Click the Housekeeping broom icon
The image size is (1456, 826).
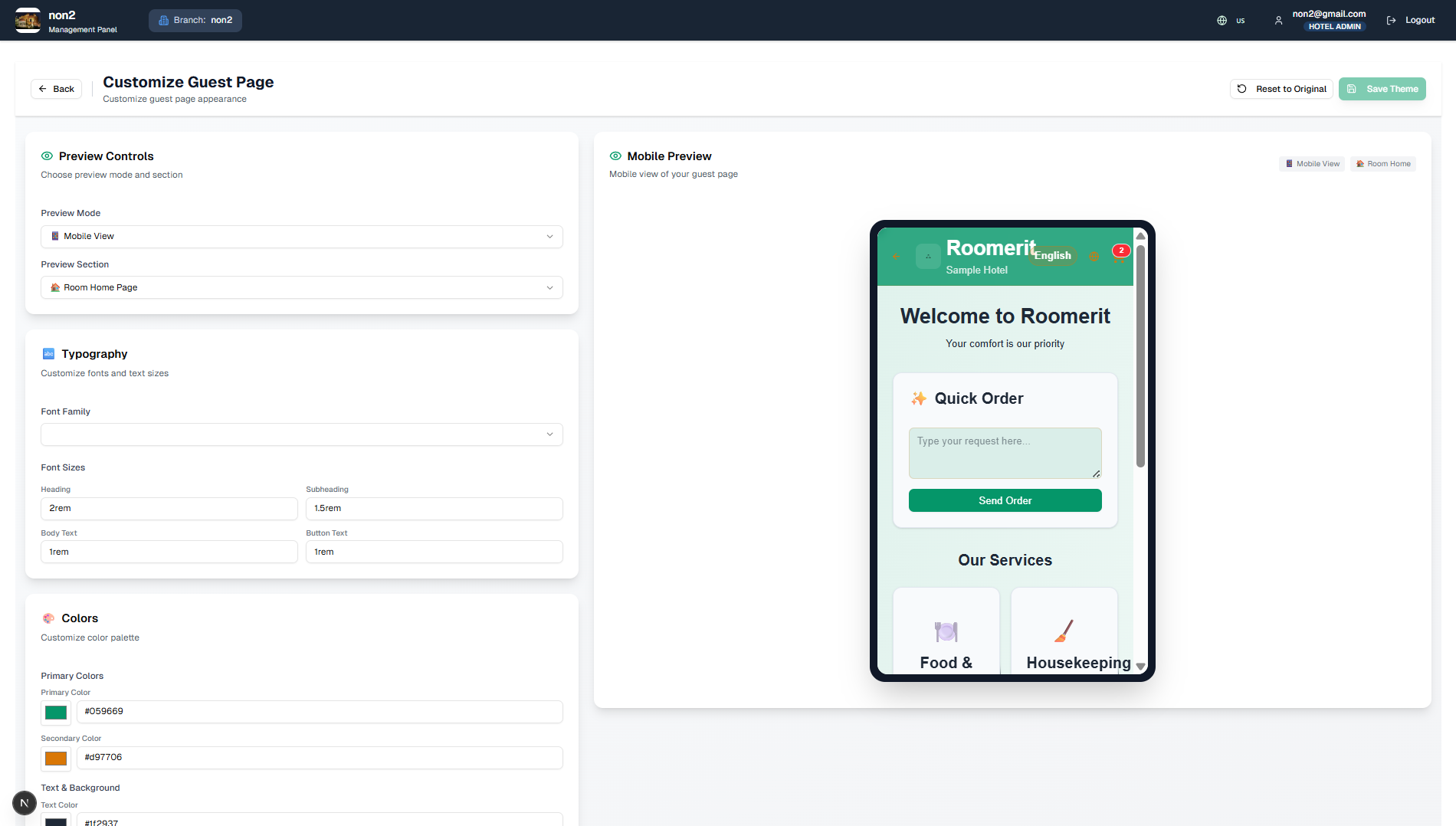click(x=1064, y=631)
